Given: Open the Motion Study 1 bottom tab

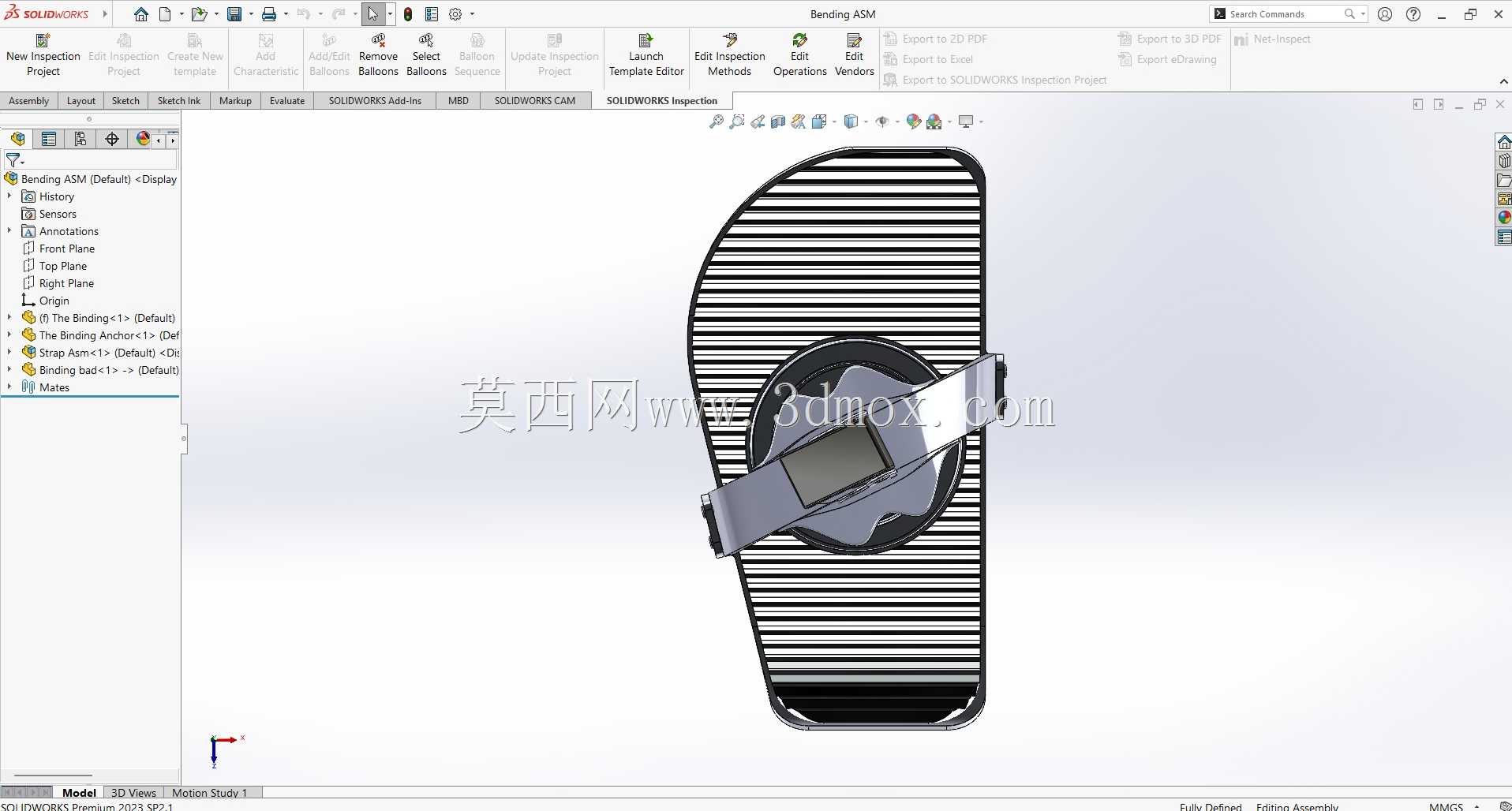Looking at the screenshot, I should click(x=210, y=793).
